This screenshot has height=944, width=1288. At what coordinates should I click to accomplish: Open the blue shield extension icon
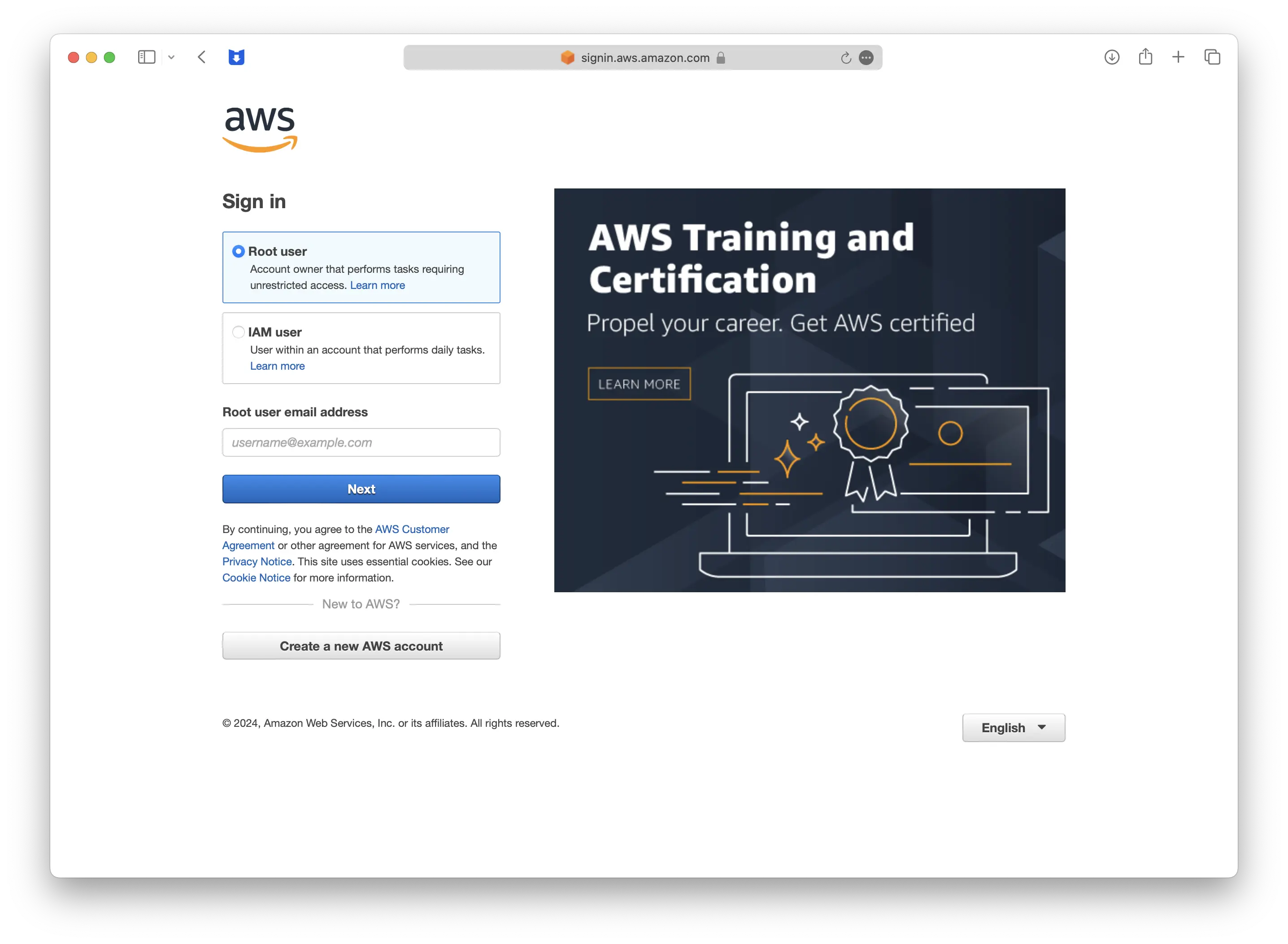(x=236, y=57)
